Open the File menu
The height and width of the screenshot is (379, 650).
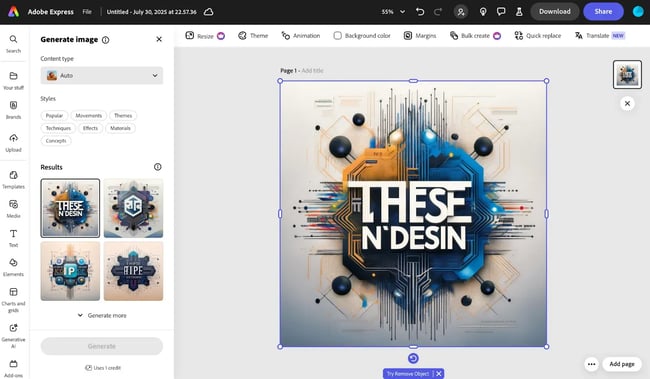pos(87,12)
